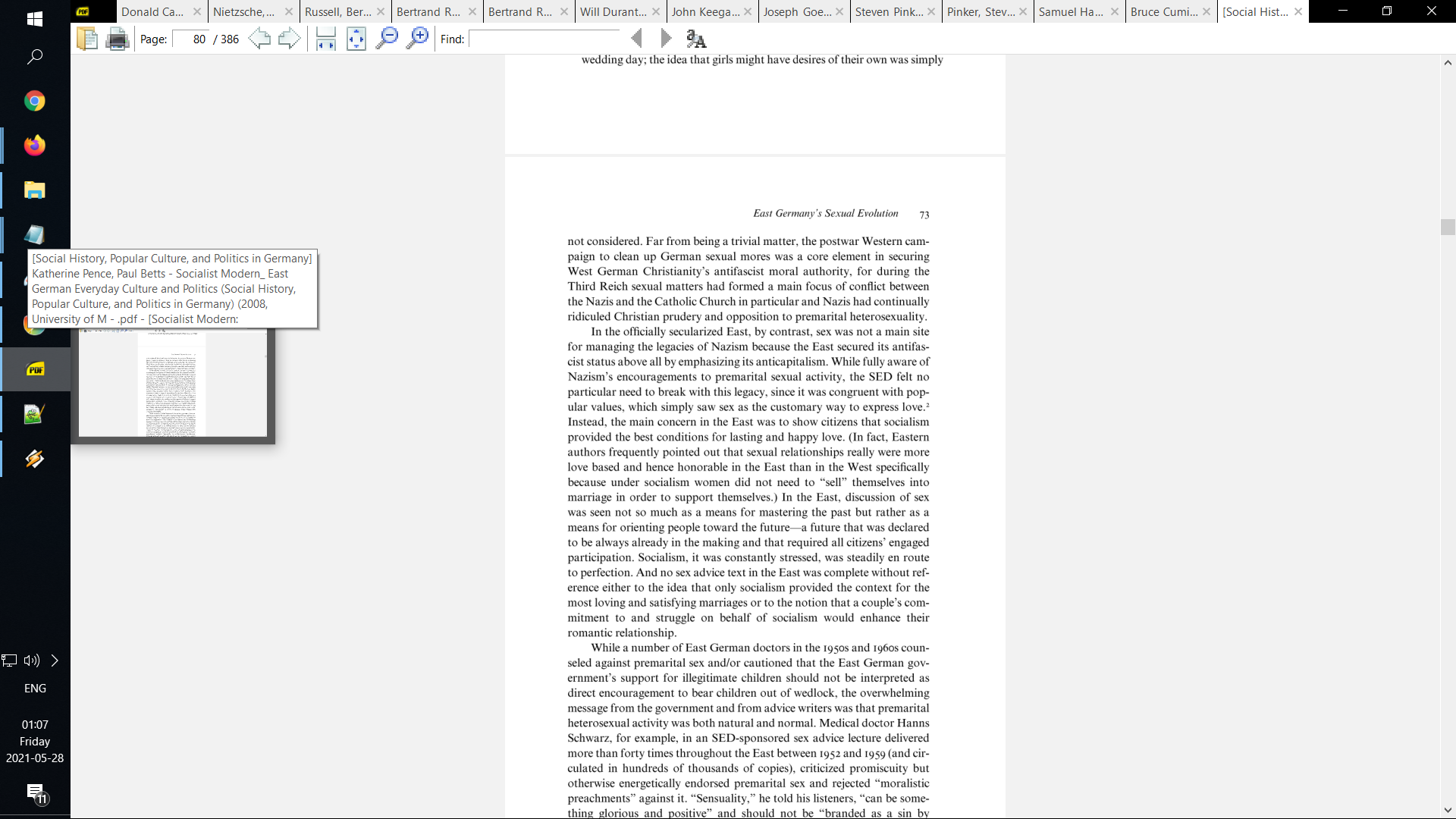The width and height of the screenshot is (1456, 819).
Task: Find next search result arrow
Action: point(666,39)
